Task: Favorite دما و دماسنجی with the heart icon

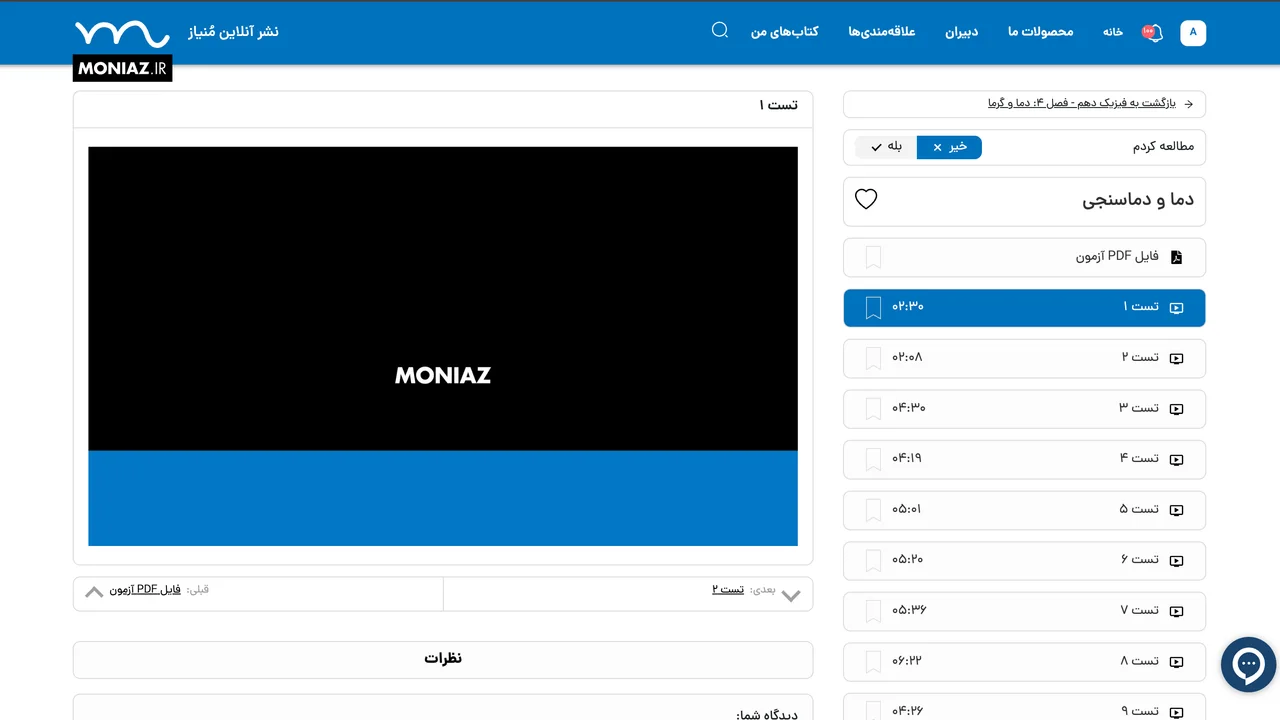Action: point(866,199)
